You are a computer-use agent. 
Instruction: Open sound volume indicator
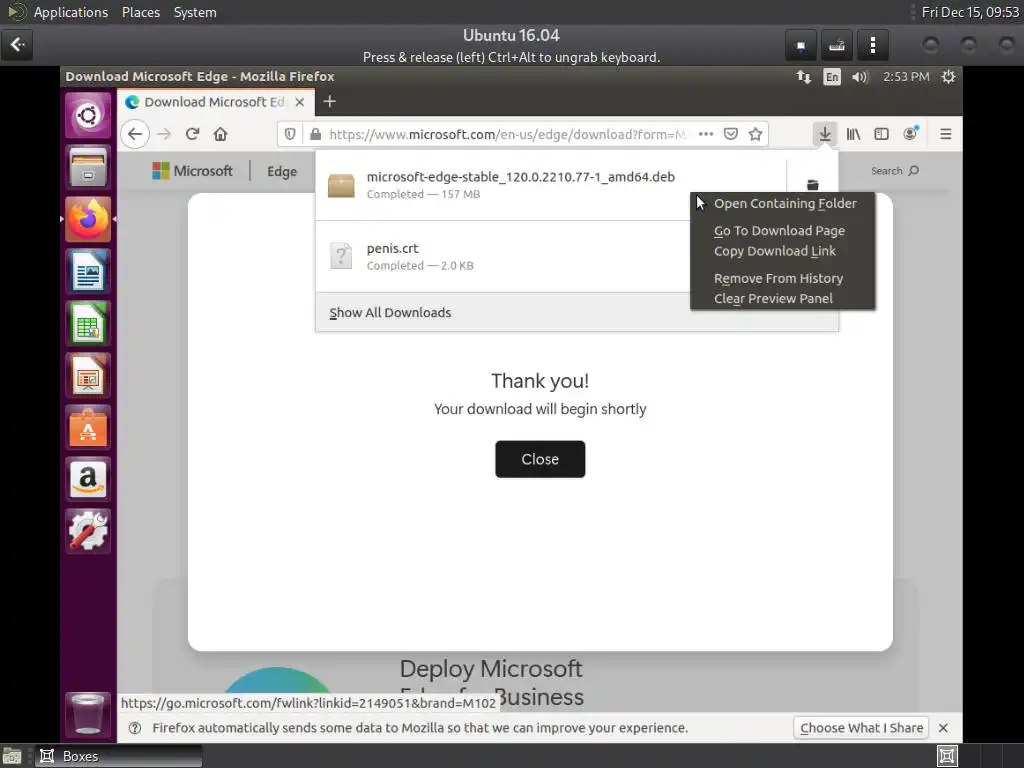point(860,77)
